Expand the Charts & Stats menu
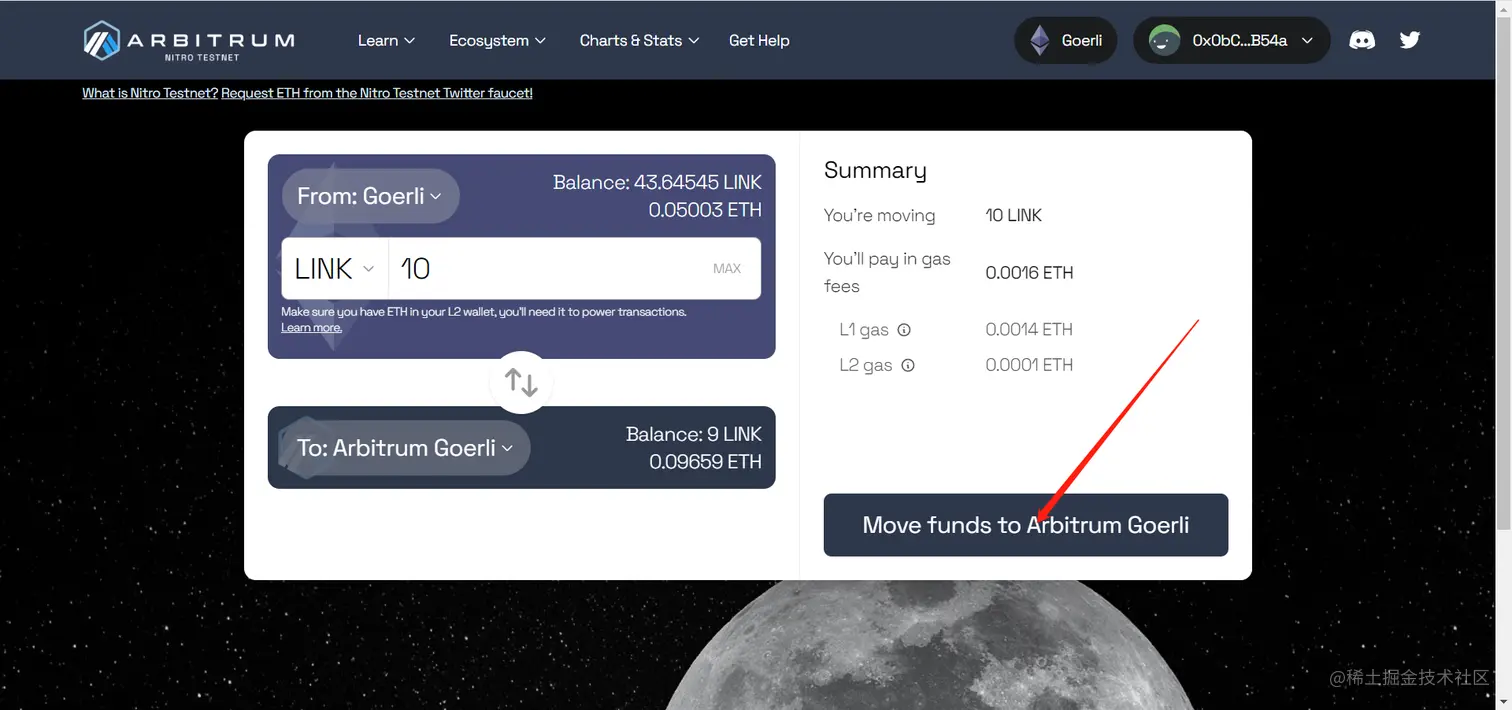This screenshot has height=710, width=1512. pyautogui.click(x=639, y=40)
